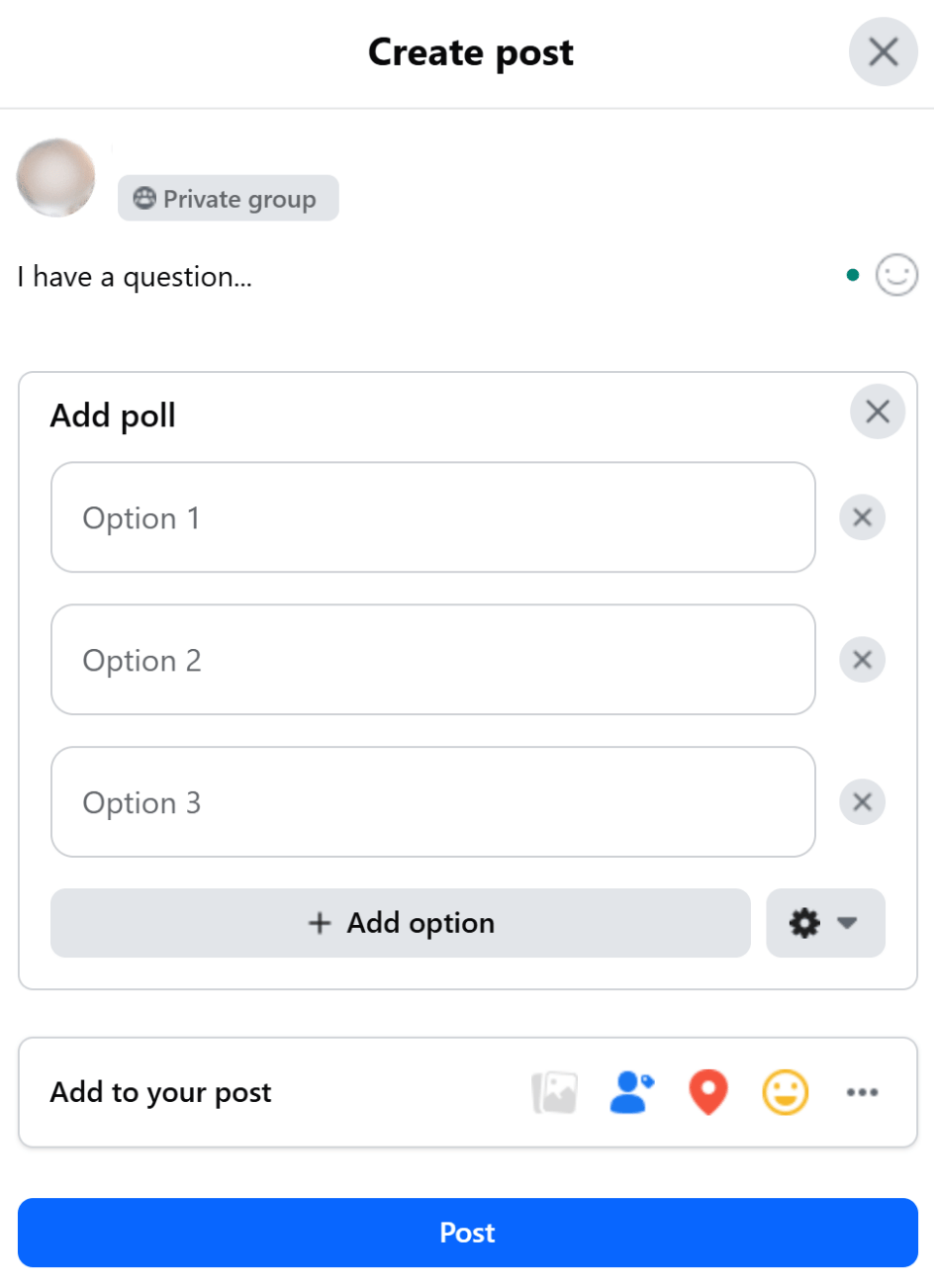Remove poll Option 2 with its X

[x=862, y=660]
